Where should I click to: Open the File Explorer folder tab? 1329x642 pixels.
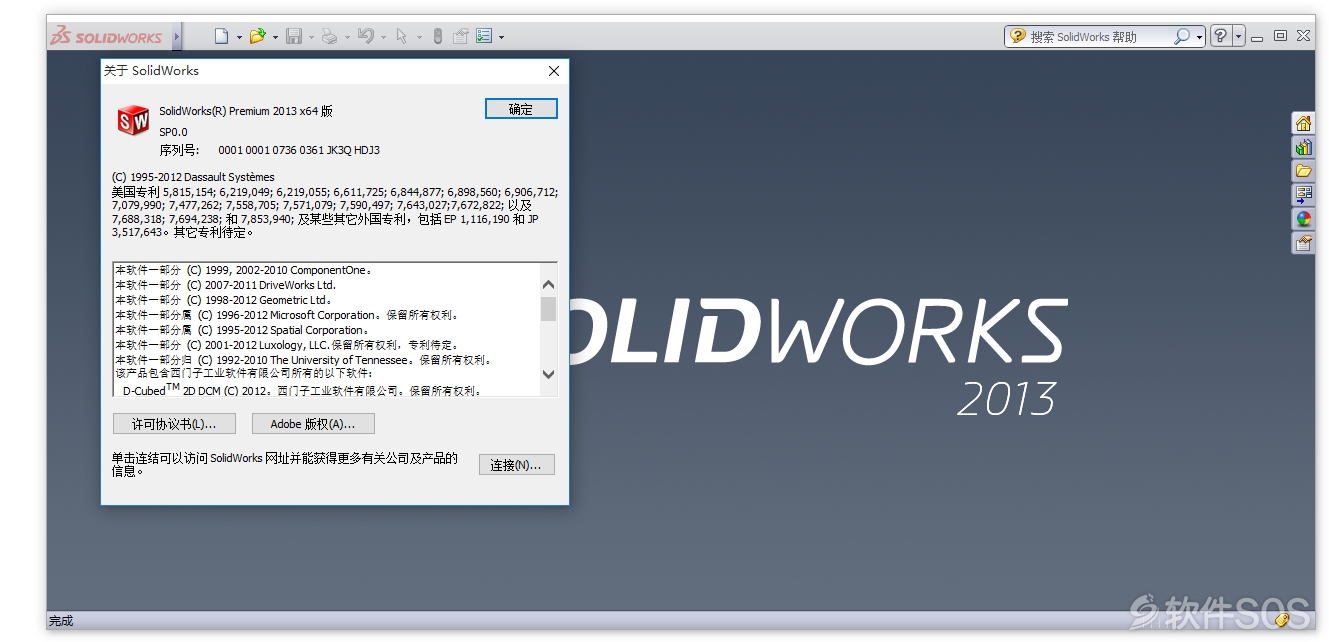pos(1303,171)
